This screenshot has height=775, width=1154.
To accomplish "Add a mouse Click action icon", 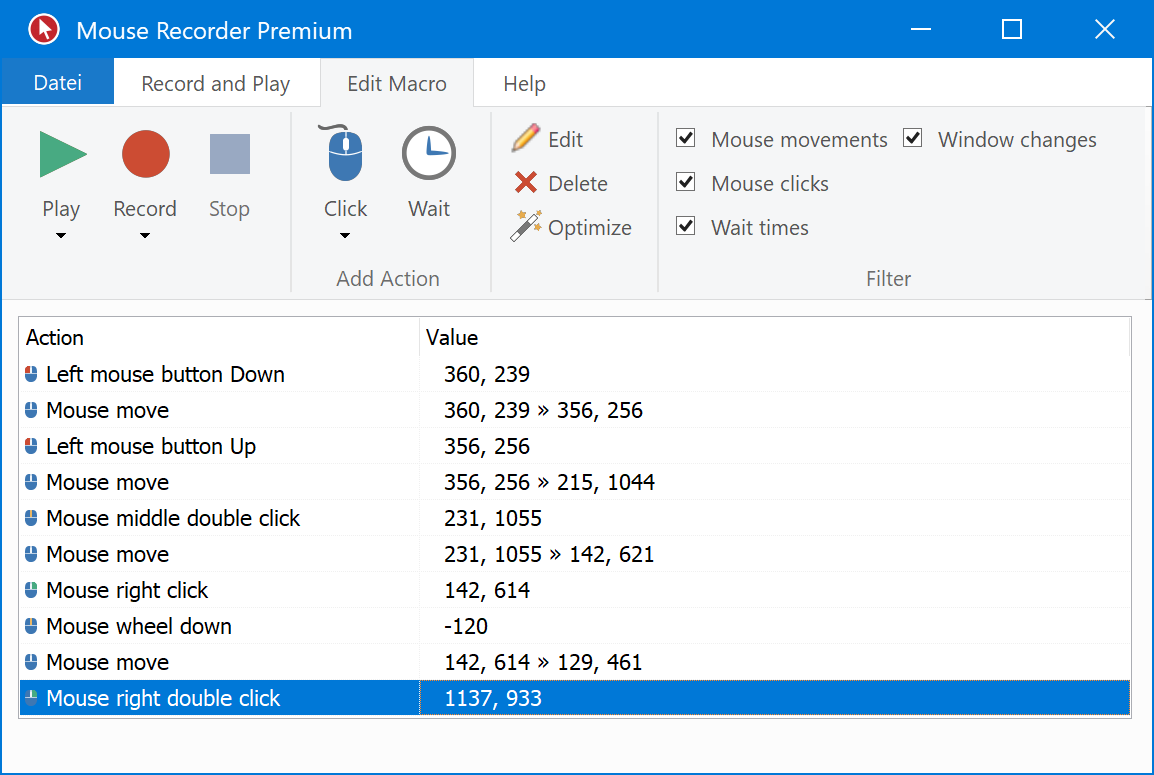I will 345,155.
